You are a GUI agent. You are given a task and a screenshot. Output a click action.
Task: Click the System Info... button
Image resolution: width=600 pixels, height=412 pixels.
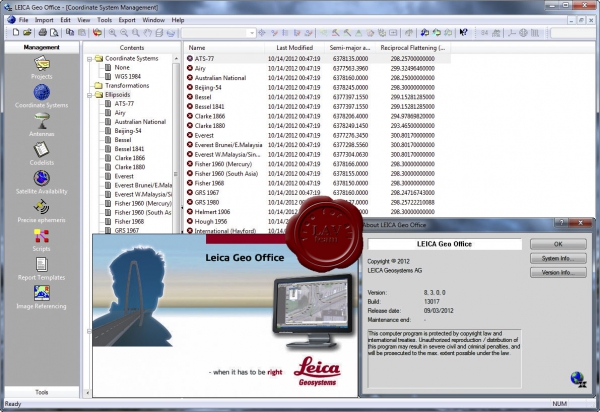(x=558, y=258)
